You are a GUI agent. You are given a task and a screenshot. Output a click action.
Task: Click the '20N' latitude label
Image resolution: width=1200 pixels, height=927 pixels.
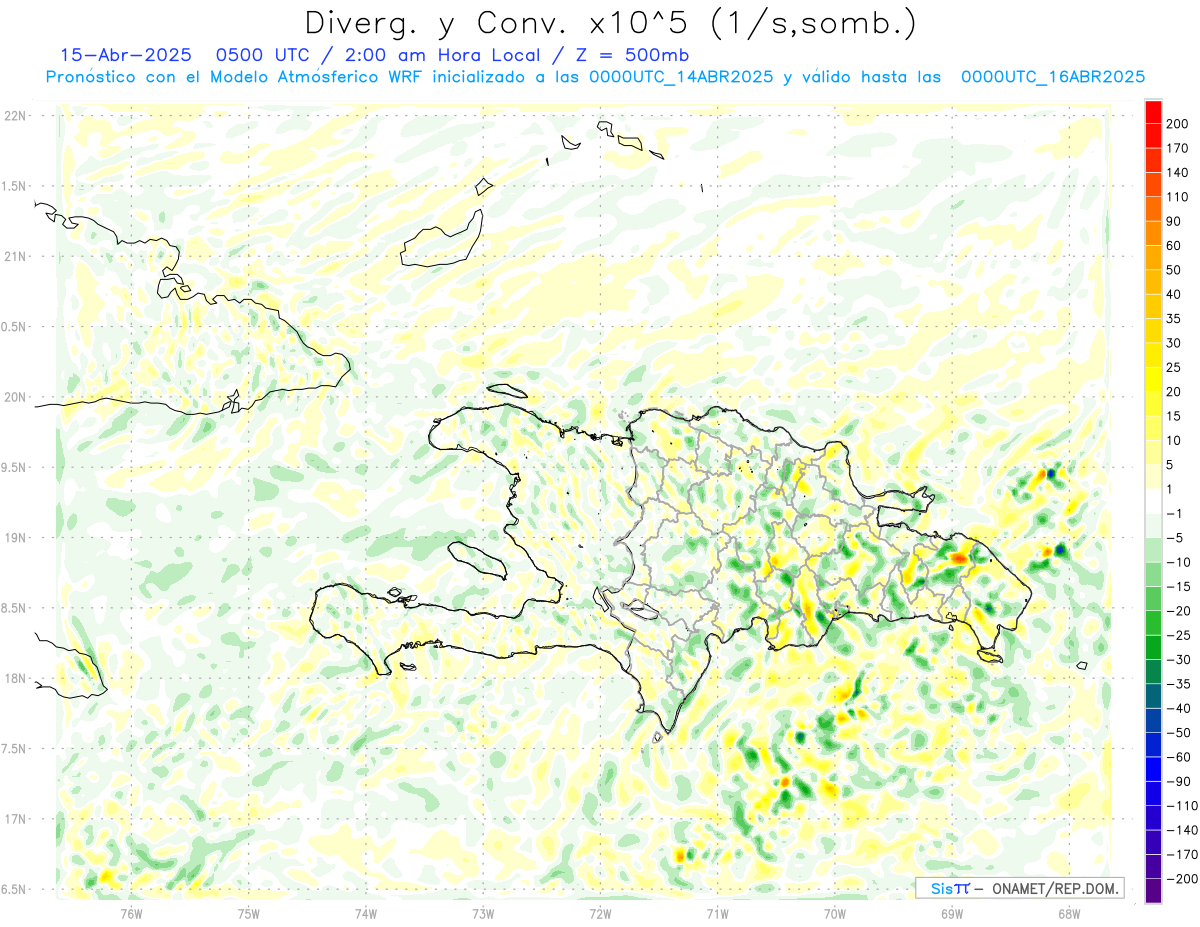[x=14, y=397]
